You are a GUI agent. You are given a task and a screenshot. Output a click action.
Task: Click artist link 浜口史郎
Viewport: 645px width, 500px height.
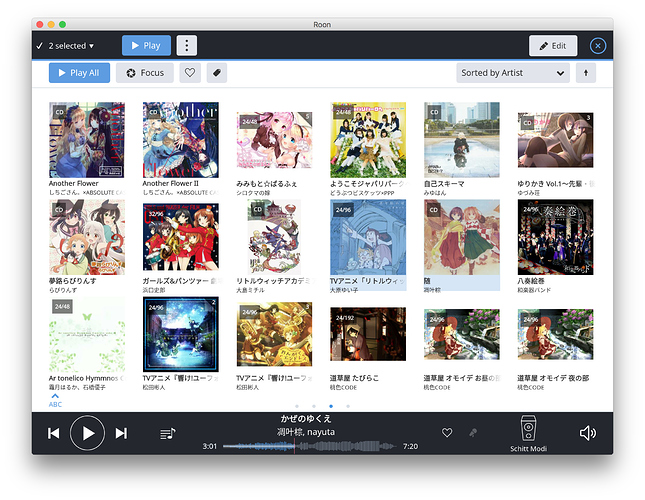(153, 290)
